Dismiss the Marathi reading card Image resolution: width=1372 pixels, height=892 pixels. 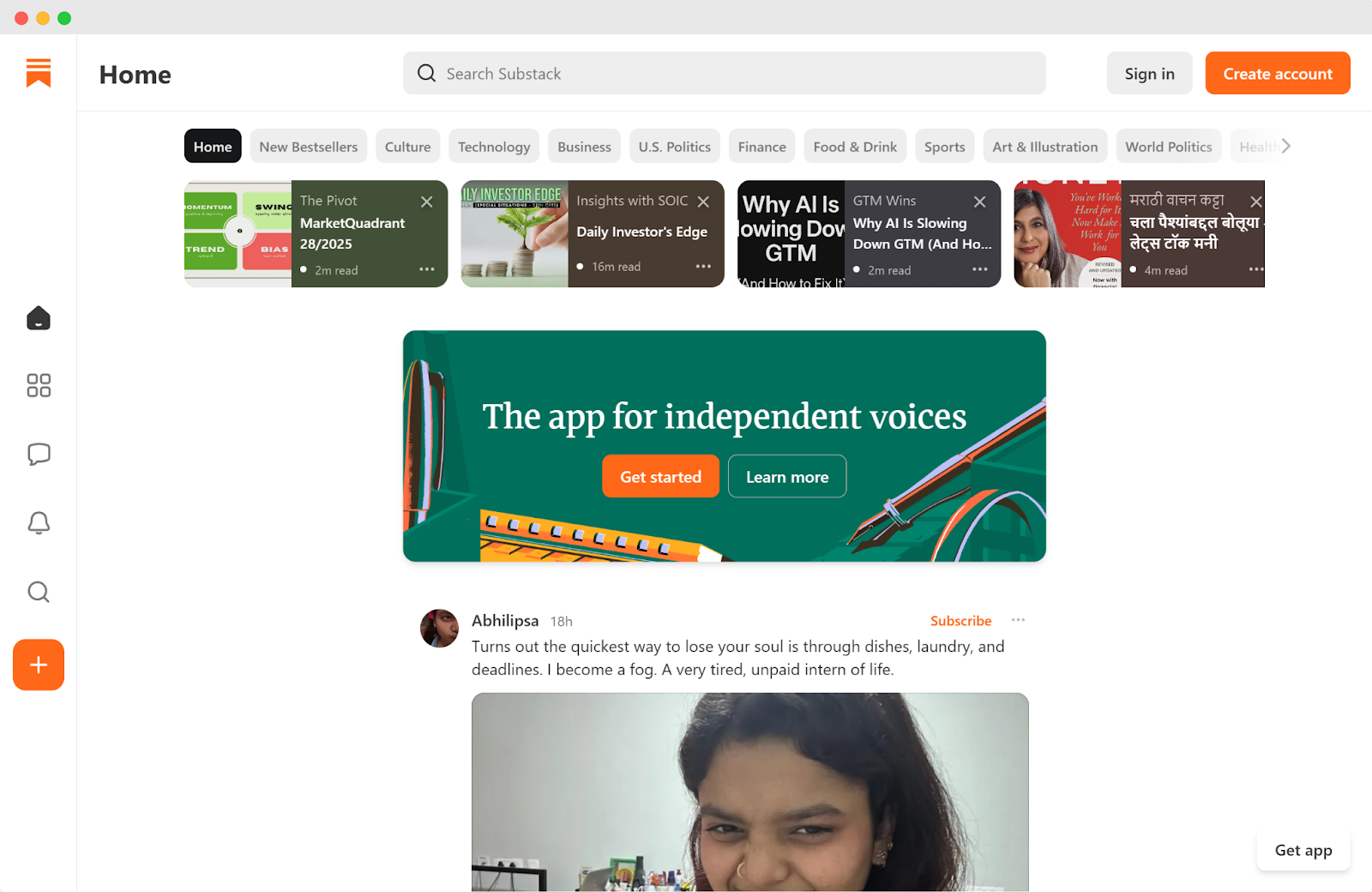[x=1256, y=202]
